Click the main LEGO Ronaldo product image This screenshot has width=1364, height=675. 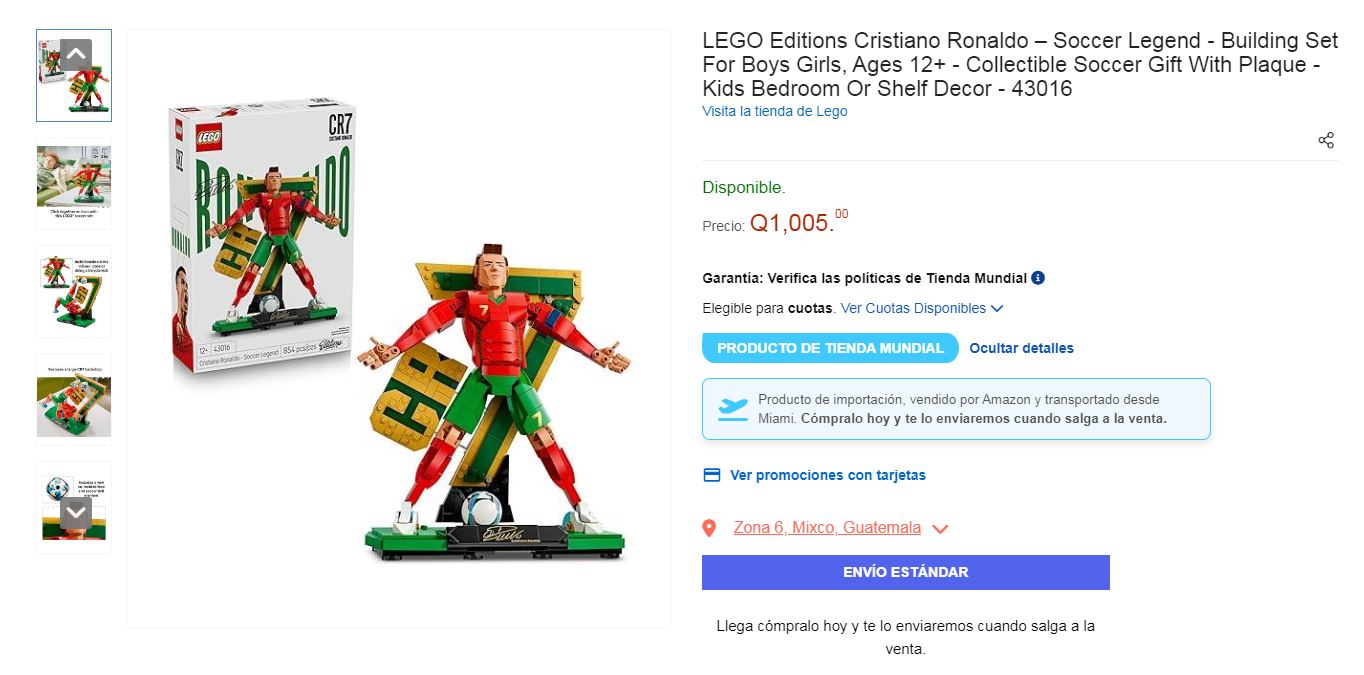point(399,330)
